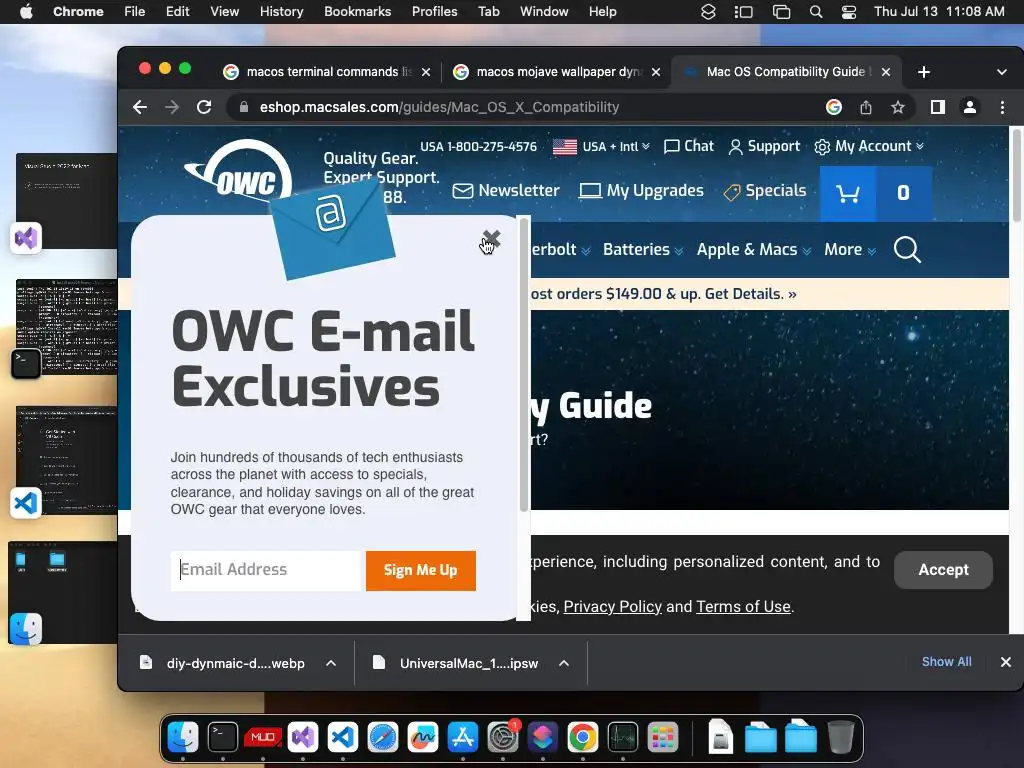
Task: Open the History menu
Action: coord(281,11)
